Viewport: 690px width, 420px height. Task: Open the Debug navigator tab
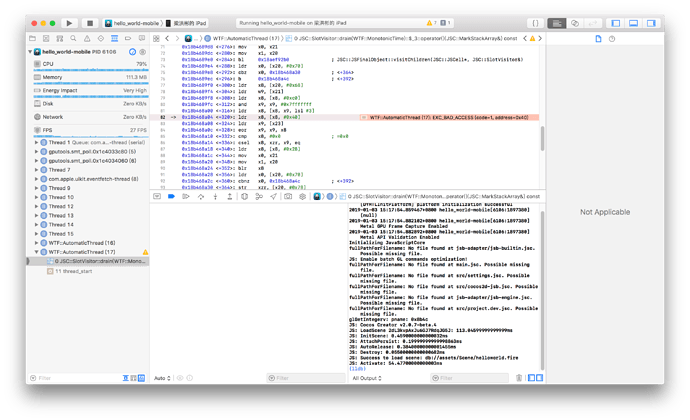pos(114,38)
